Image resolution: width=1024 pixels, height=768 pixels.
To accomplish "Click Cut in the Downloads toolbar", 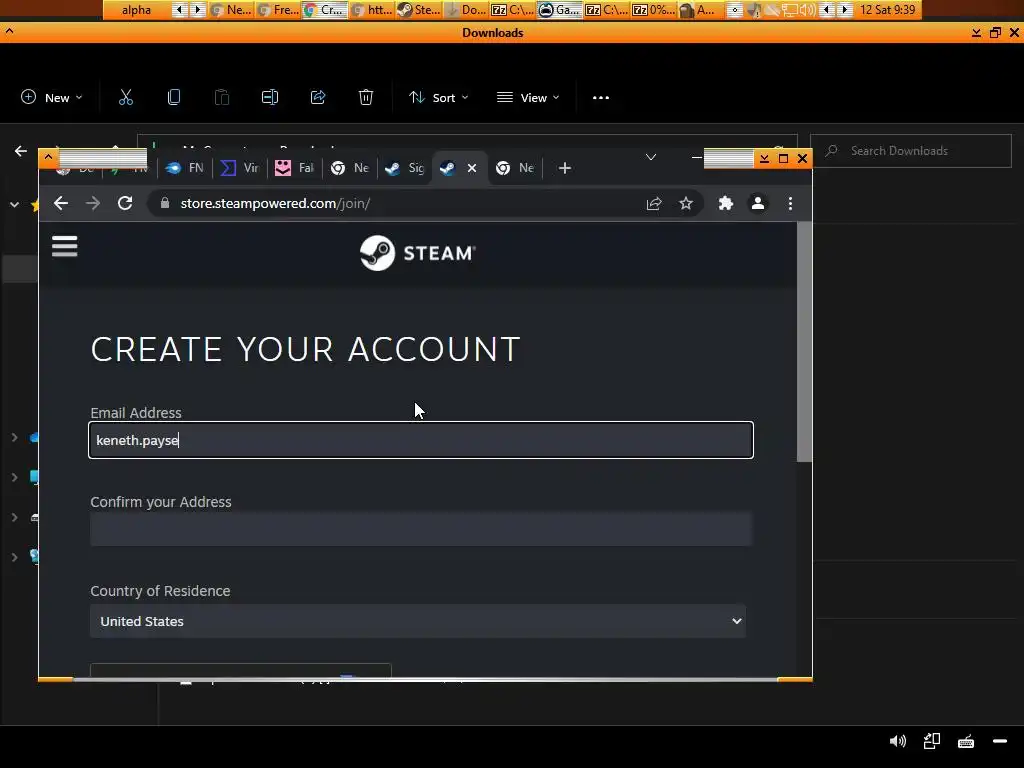I will pyautogui.click(x=125, y=97).
